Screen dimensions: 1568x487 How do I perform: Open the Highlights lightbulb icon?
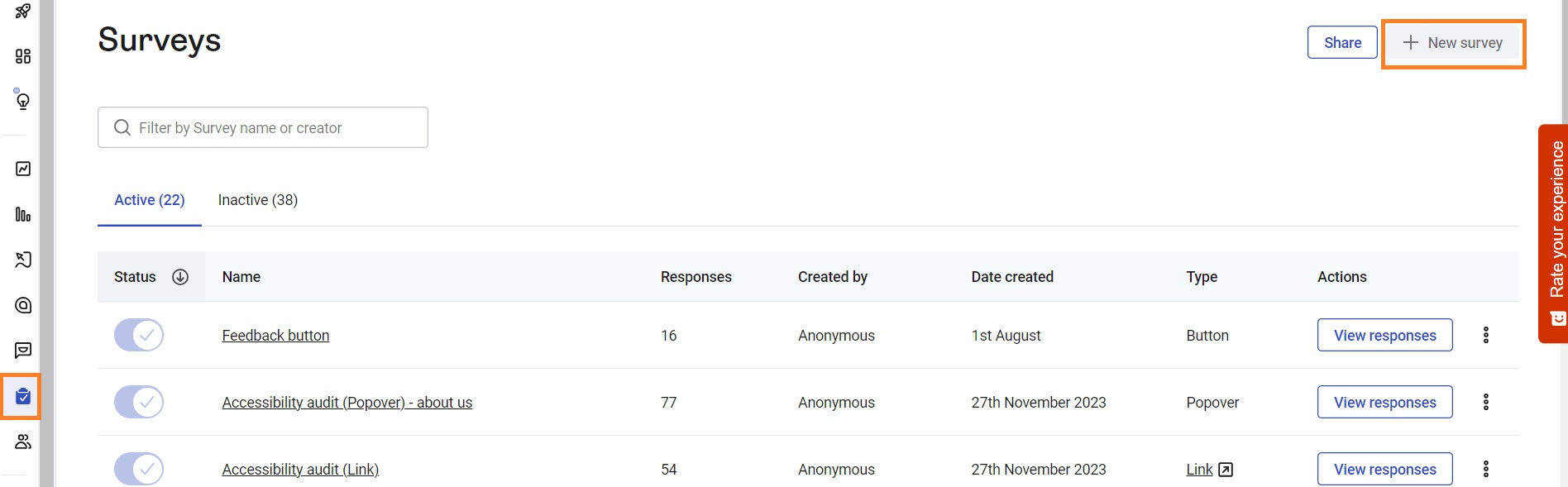coord(22,100)
